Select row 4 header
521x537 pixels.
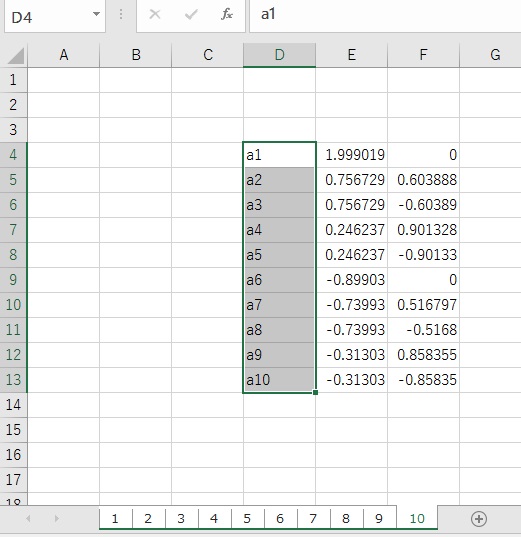pyautogui.click(x=13, y=155)
